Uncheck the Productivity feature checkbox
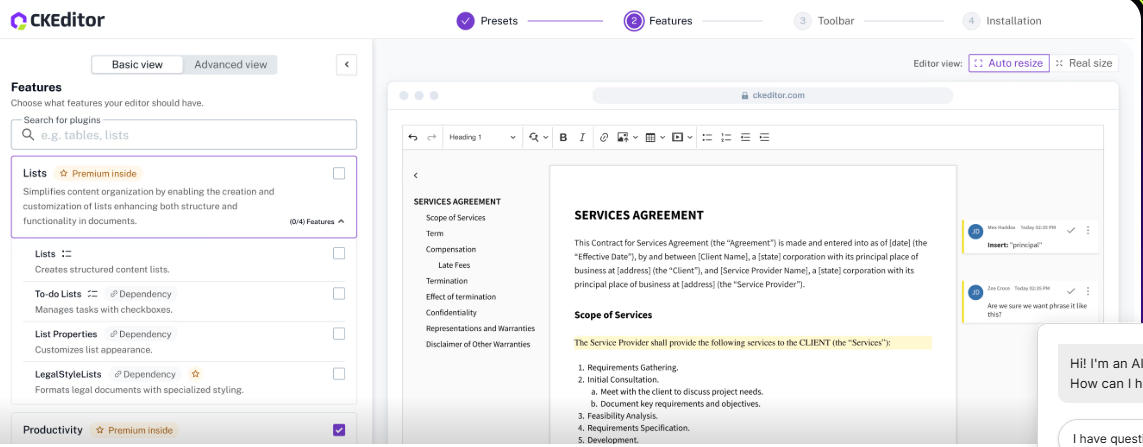Screen dimensions: 1143x447 pyautogui.click(x=339, y=430)
